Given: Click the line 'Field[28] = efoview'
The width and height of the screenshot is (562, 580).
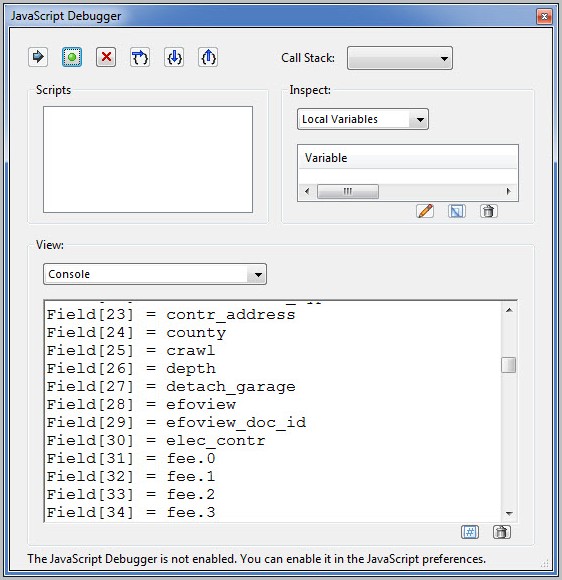Looking at the screenshot, I should click(x=141, y=404).
